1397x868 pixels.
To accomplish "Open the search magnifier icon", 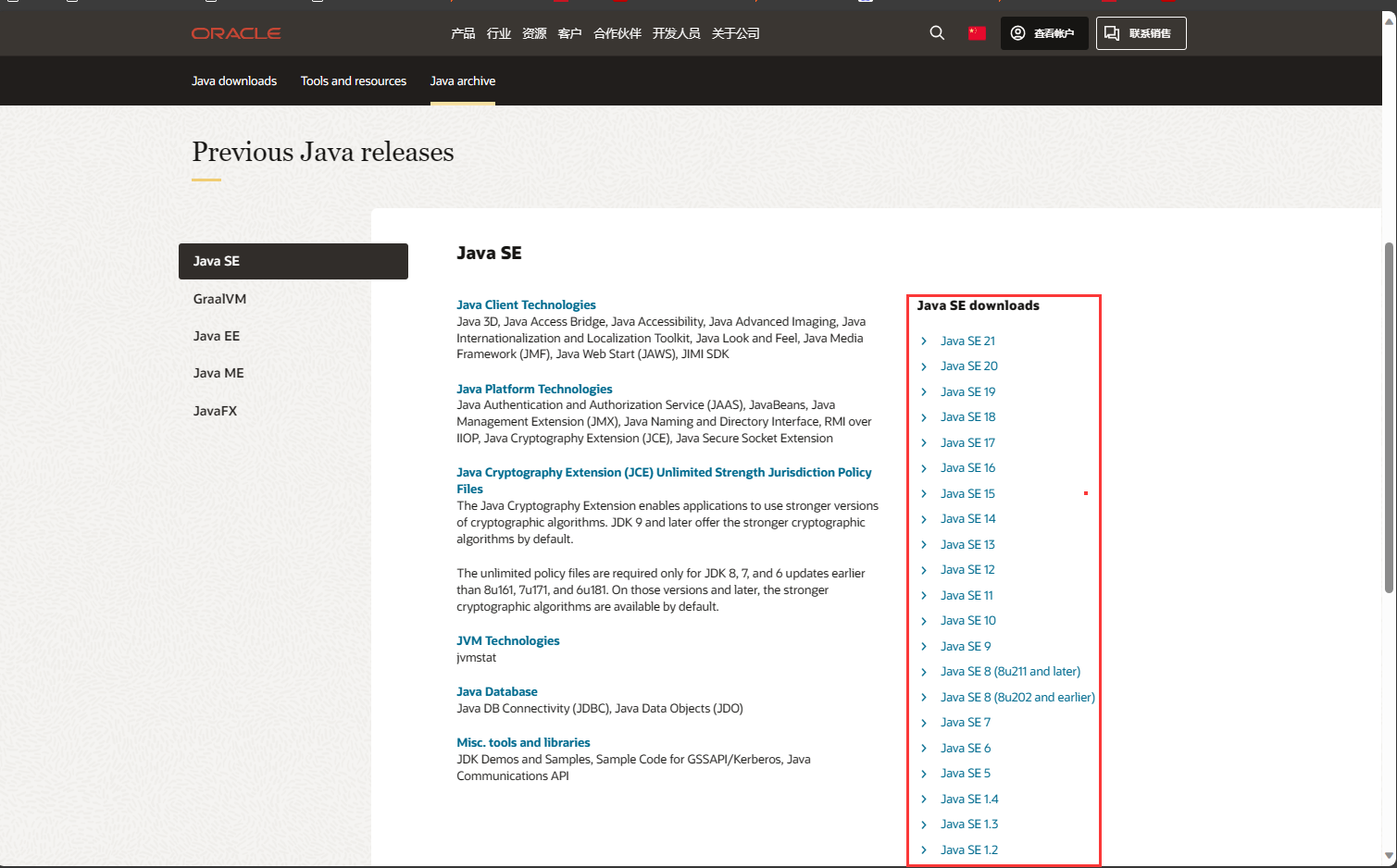I will [937, 33].
